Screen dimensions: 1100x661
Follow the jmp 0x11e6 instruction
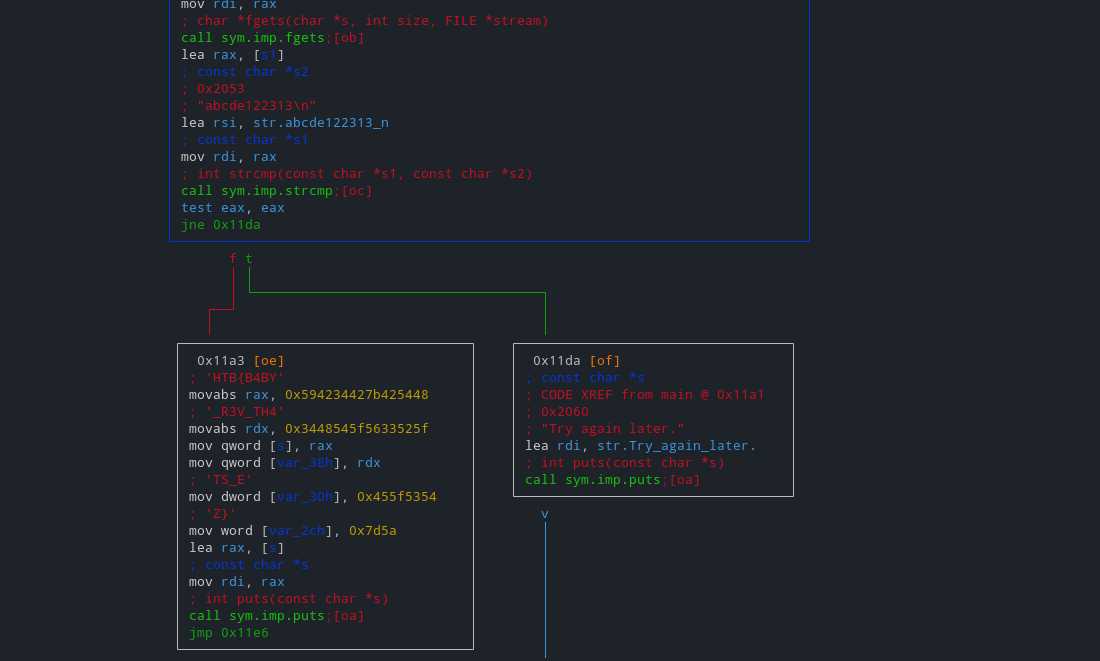228,633
